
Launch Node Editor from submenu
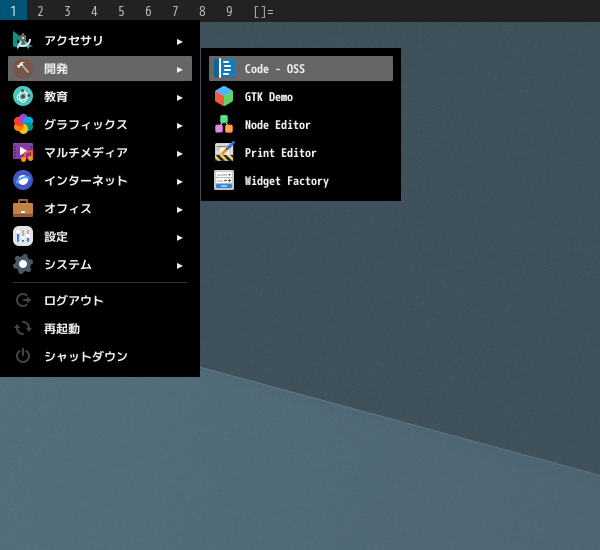pos(301,124)
